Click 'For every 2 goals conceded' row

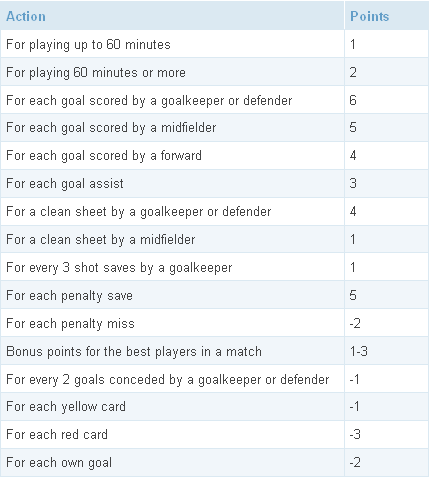point(214,379)
